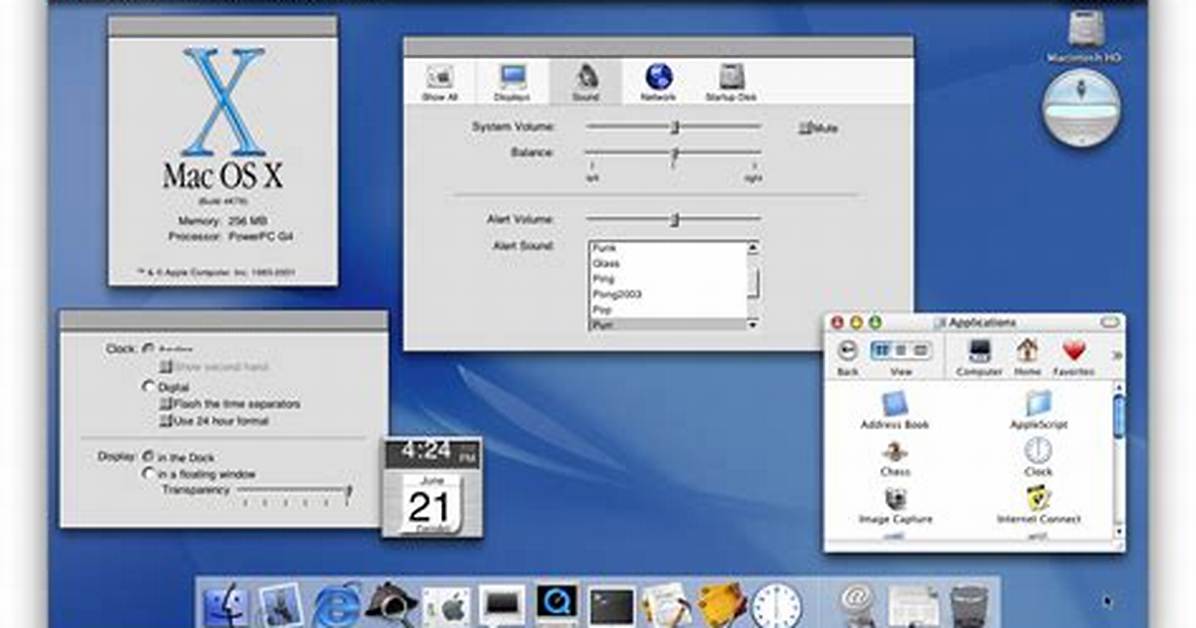Click Back button in Applications window
The image size is (1196, 628).
point(847,357)
